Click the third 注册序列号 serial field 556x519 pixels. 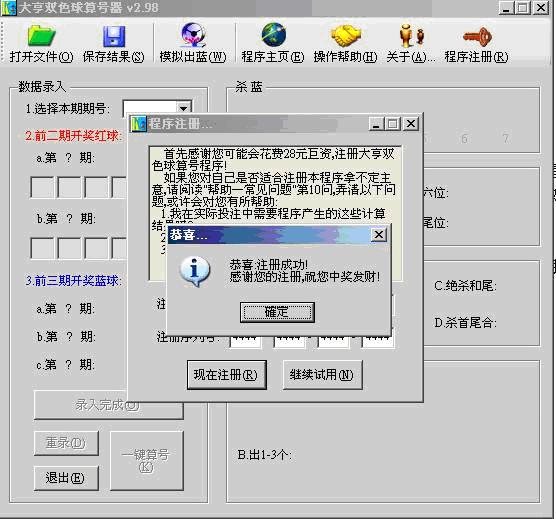pos(333,342)
